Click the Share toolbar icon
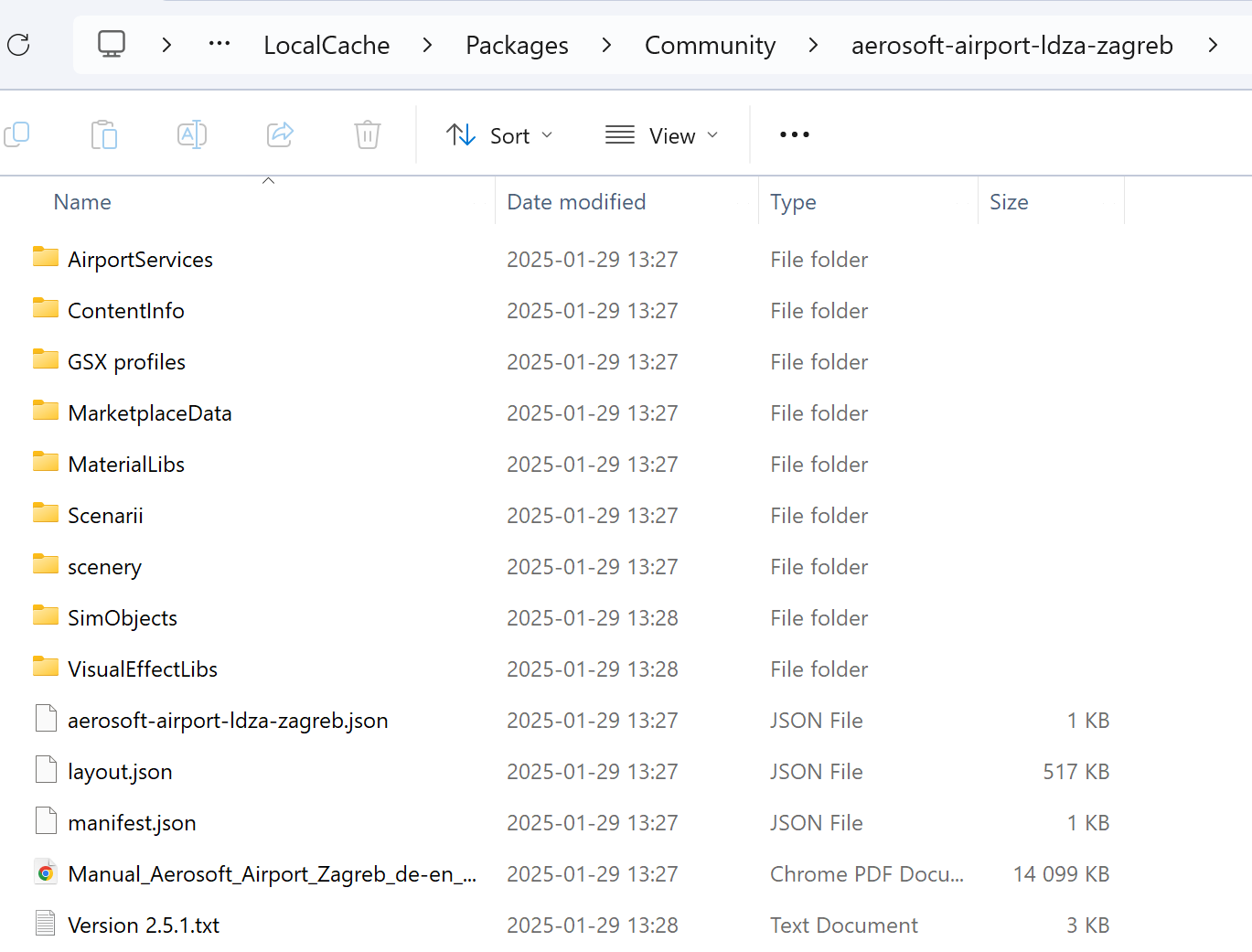 (280, 134)
